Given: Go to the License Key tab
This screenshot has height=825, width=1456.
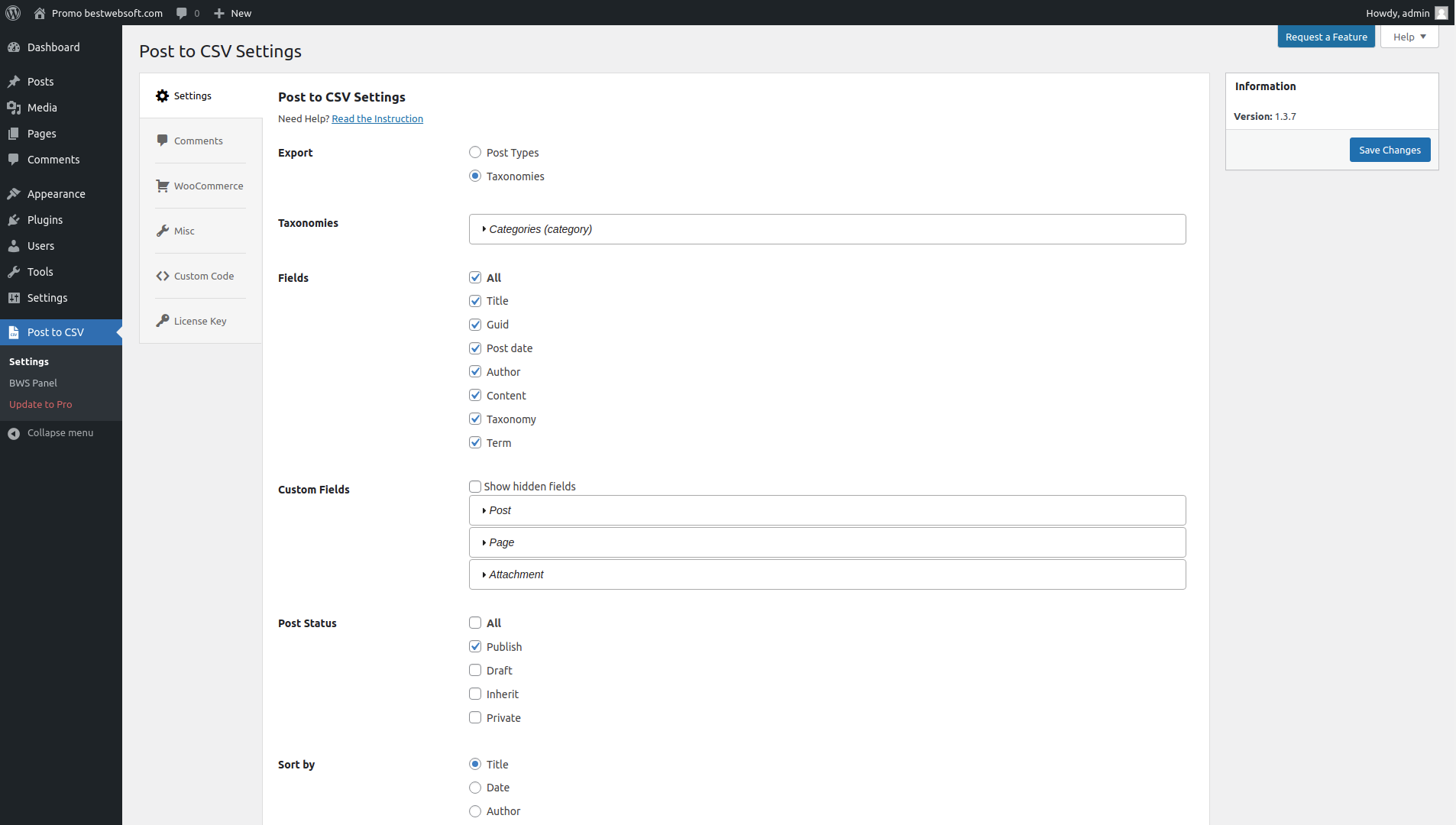Looking at the screenshot, I should tap(201, 321).
